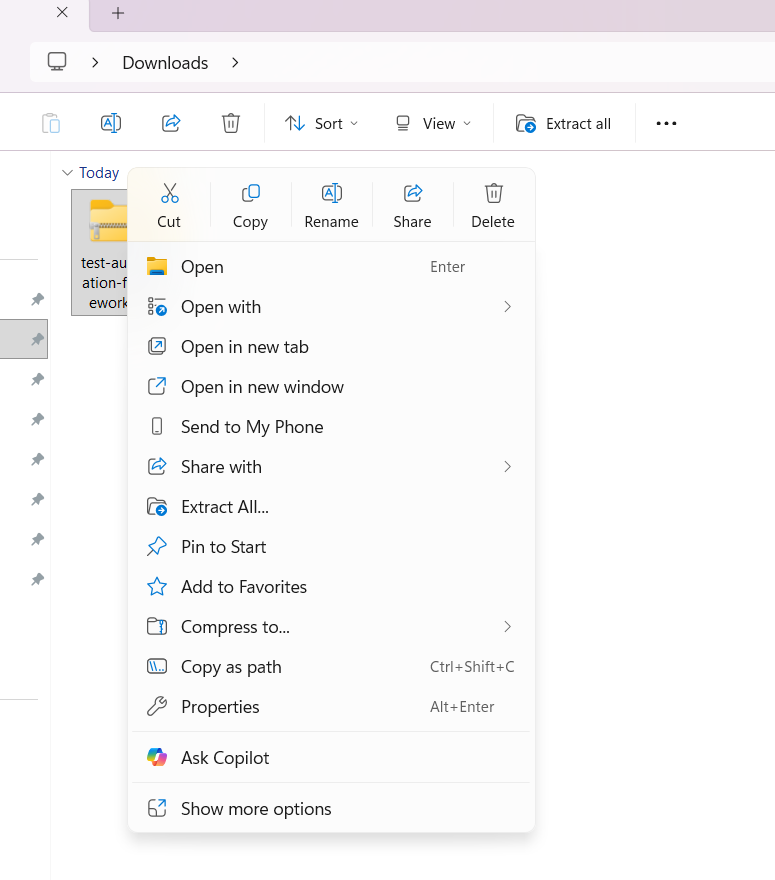This screenshot has height=880, width=775.
Task: Click Show more options
Action: [x=331, y=809]
